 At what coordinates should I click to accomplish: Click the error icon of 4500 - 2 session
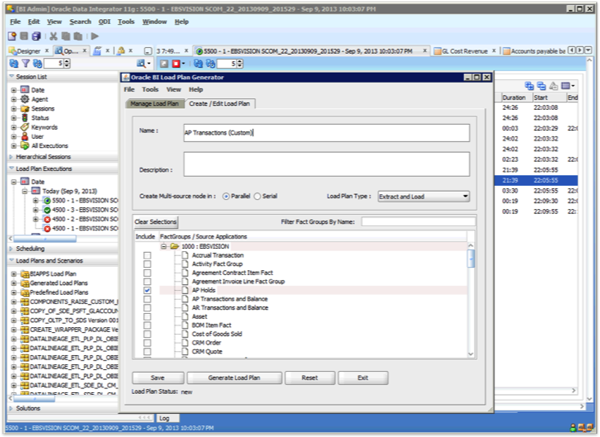coord(47,219)
